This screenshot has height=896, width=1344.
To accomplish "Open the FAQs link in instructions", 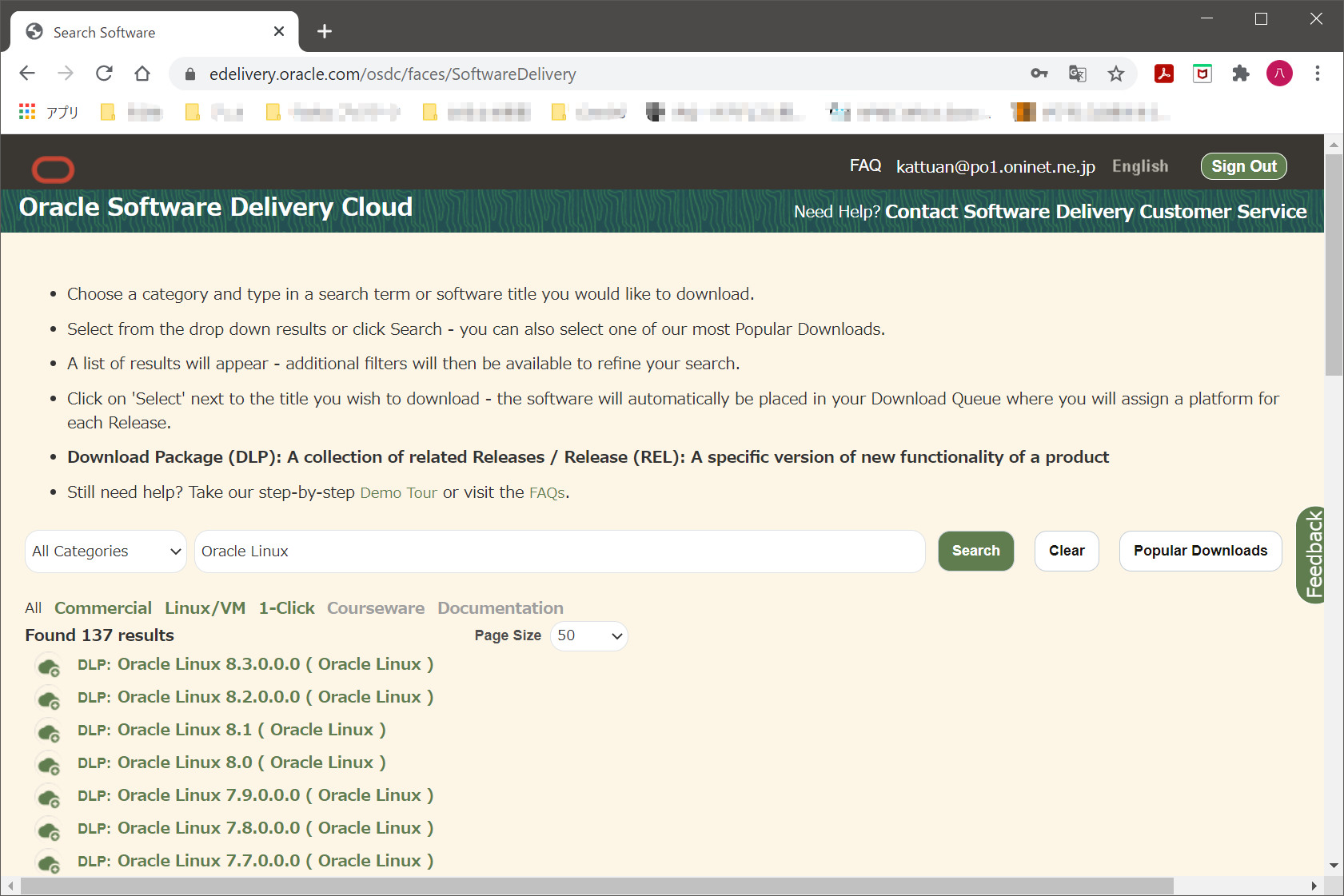I will [x=547, y=493].
